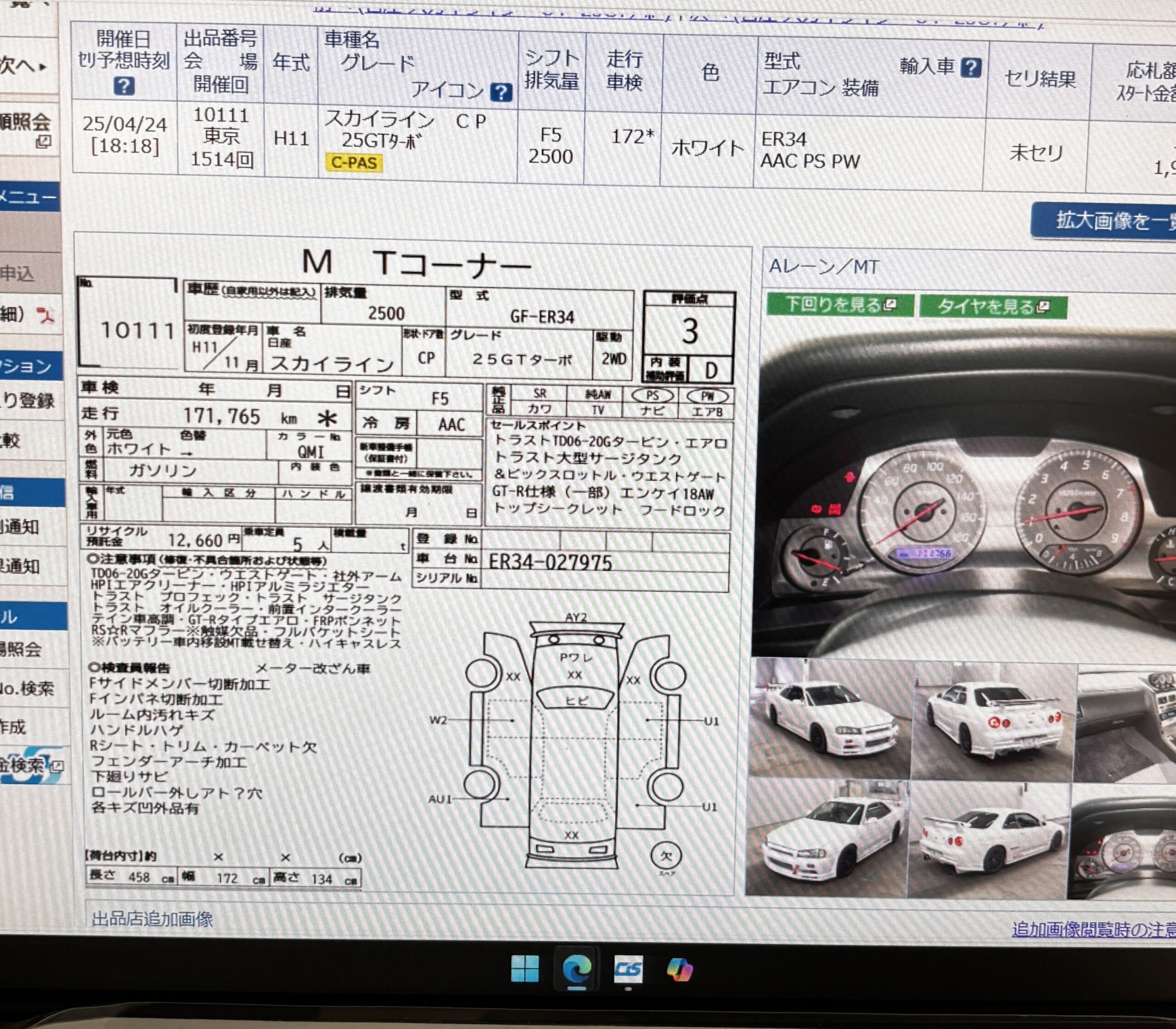Open the メニュー sidebar header

[30, 197]
